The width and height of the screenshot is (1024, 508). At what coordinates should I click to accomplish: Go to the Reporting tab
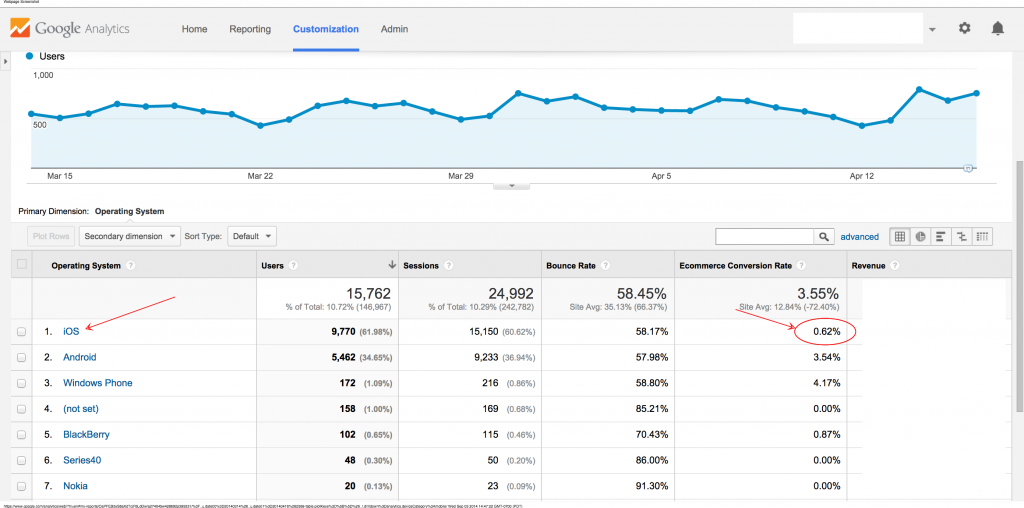pos(250,29)
